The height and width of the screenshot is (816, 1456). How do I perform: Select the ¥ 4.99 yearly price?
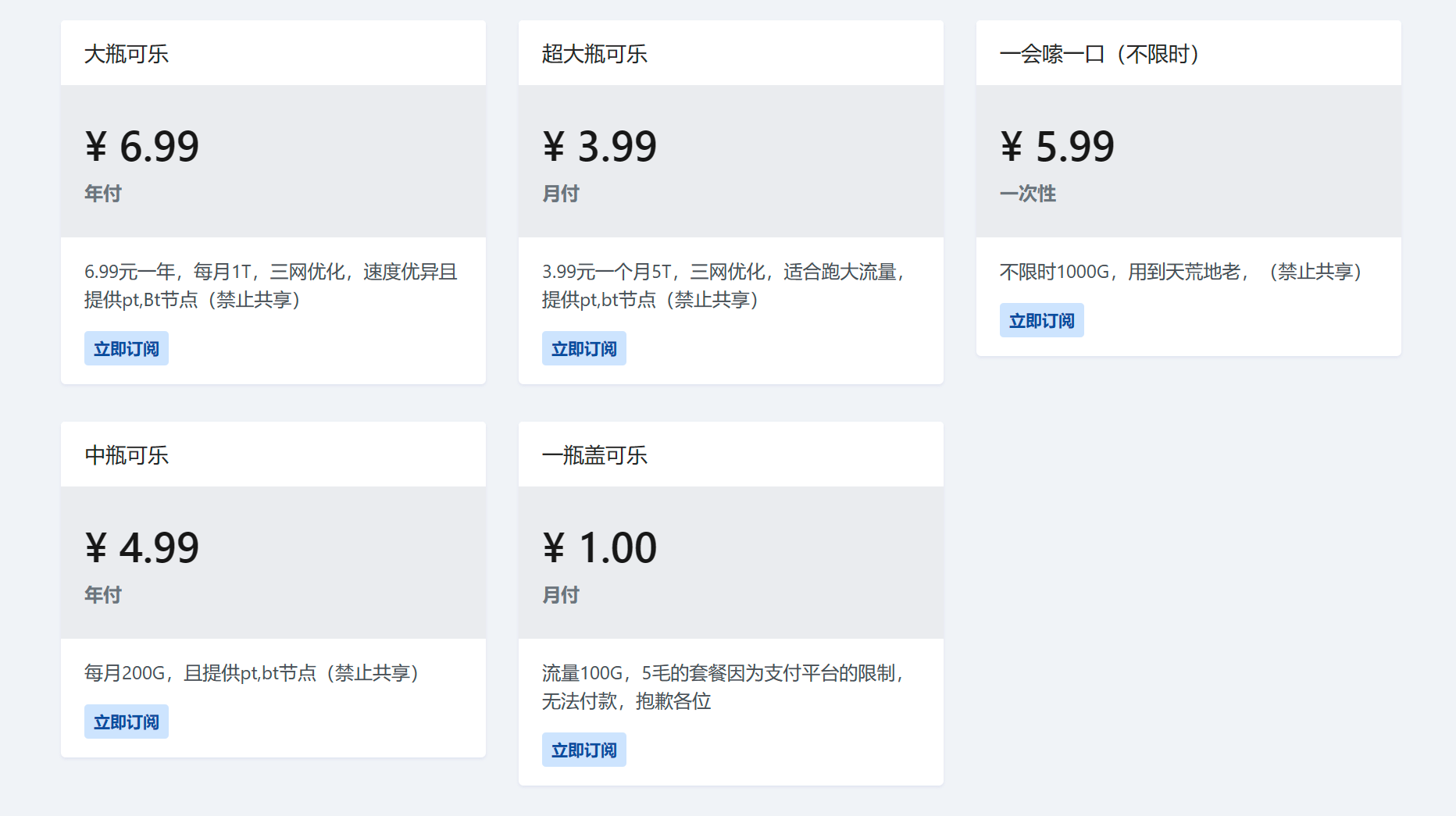(x=142, y=547)
